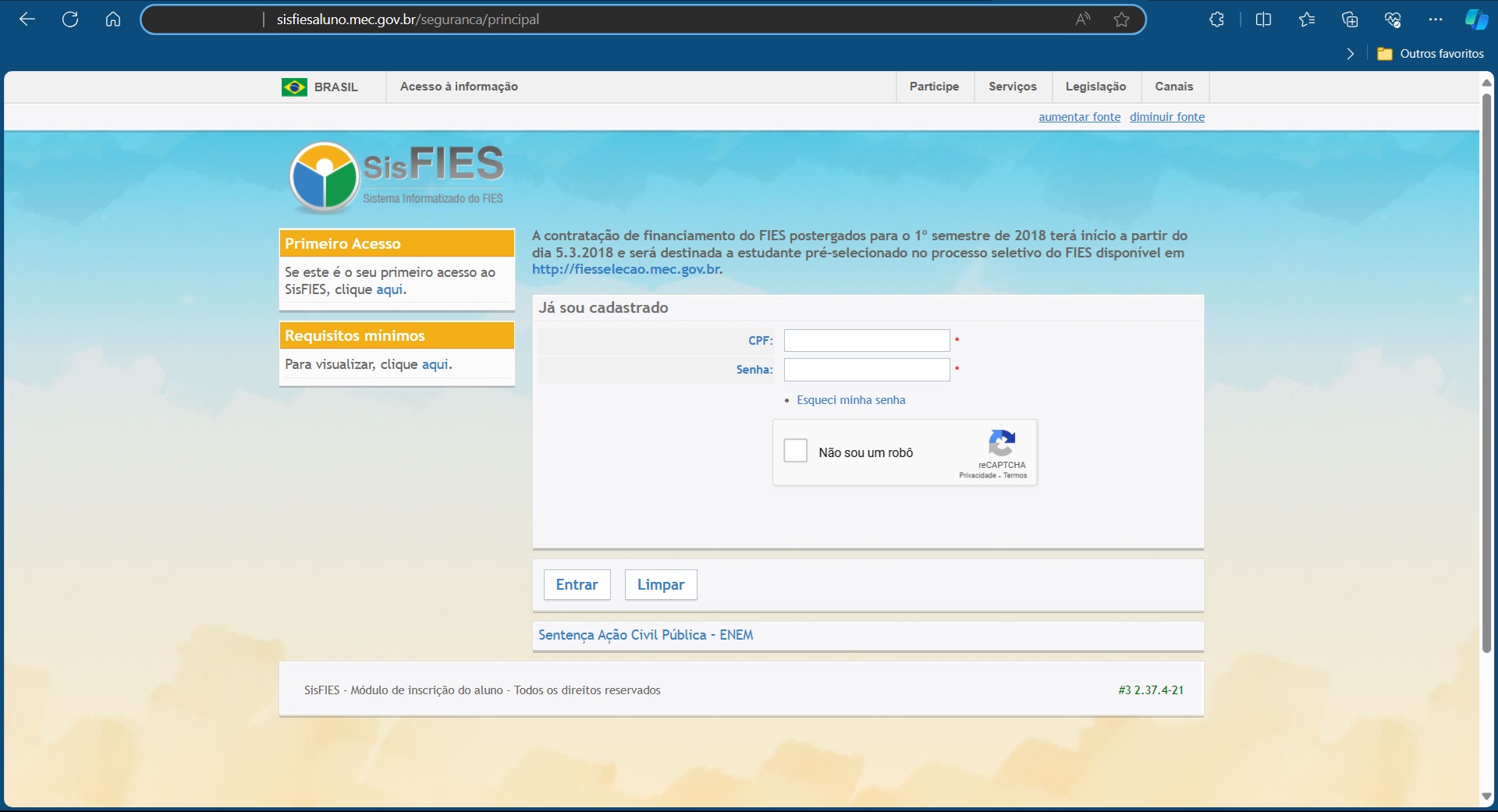Open the favorites list icon
This screenshot has height=812, width=1498.
pos(1308,20)
